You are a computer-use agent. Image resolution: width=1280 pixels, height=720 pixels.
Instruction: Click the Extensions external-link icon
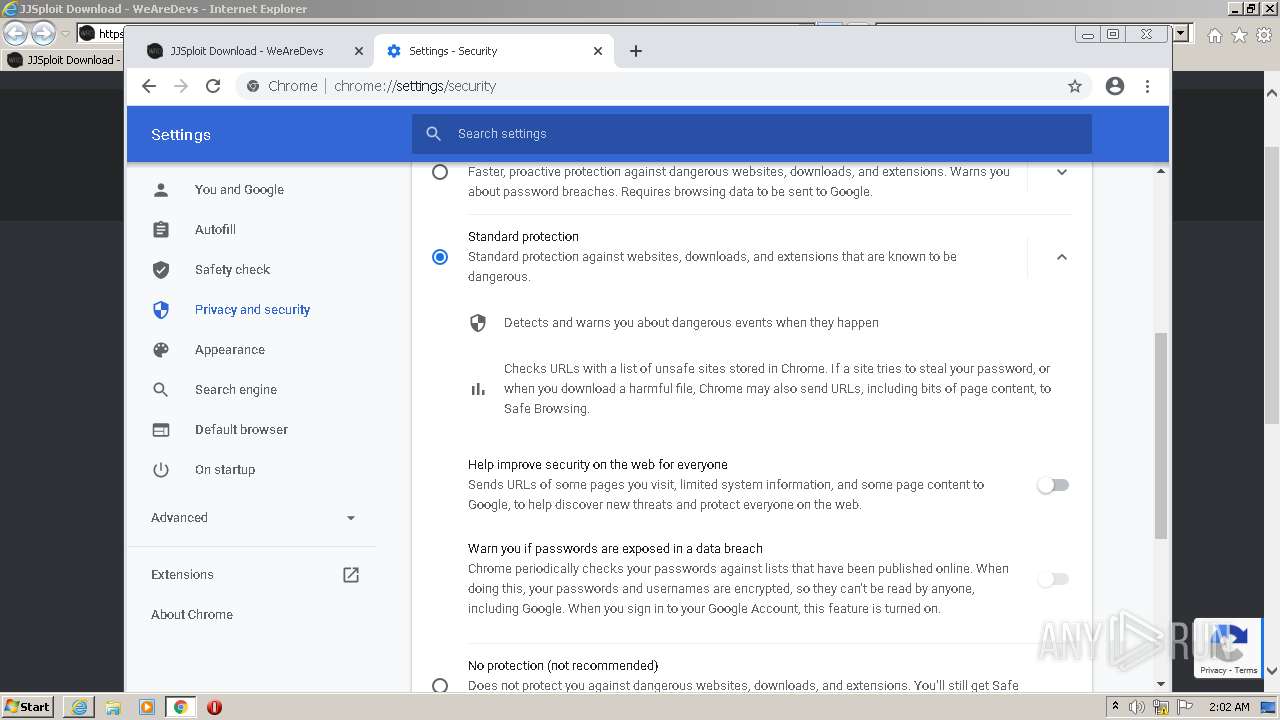[351, 575]
